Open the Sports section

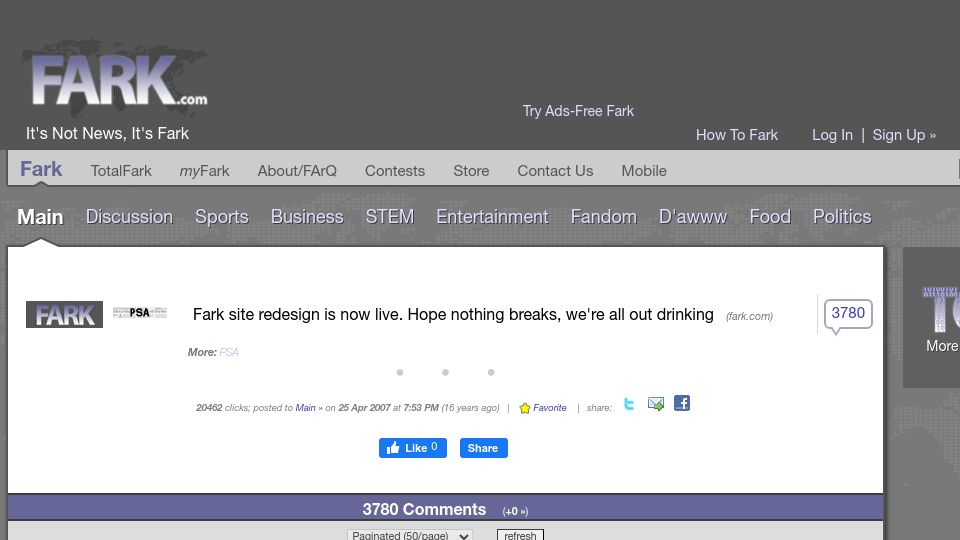(222, 217)
